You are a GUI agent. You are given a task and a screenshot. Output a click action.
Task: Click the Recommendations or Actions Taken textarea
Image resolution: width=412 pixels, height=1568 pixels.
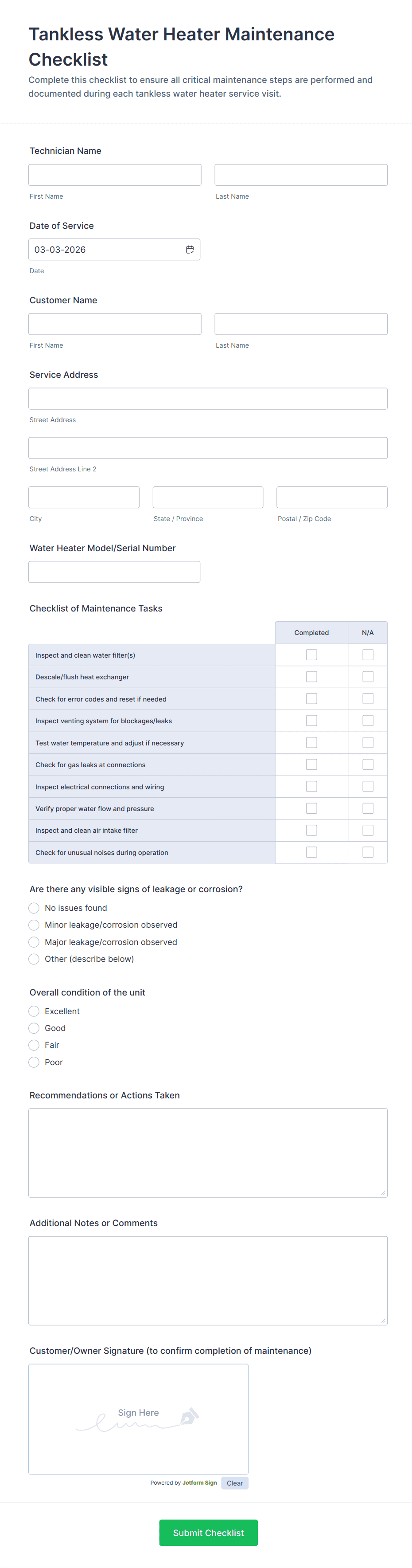tap(208, 1152)
